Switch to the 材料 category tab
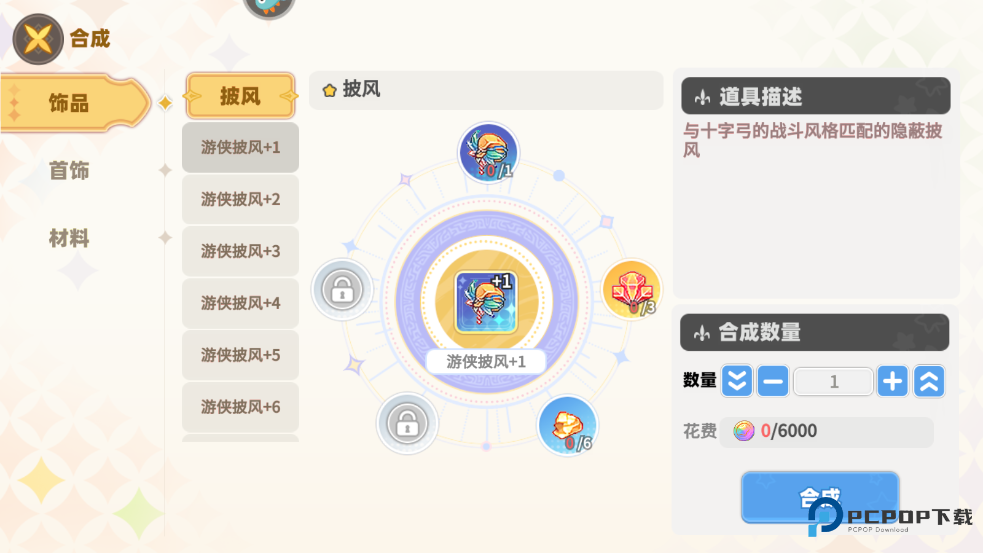983x553 pixels. 69,238
